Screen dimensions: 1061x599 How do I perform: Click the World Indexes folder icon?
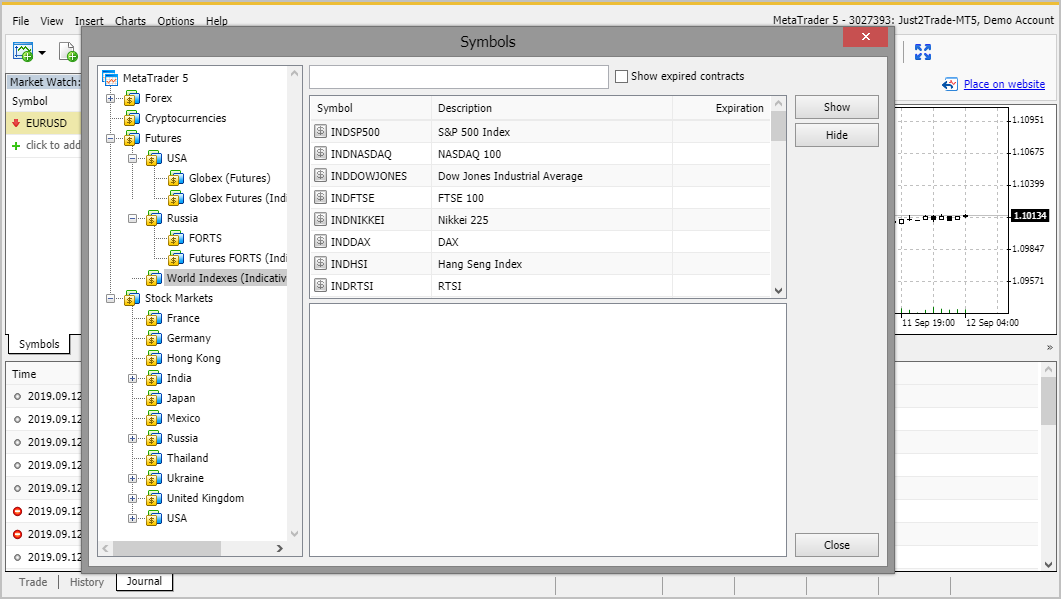coord(154,278)
